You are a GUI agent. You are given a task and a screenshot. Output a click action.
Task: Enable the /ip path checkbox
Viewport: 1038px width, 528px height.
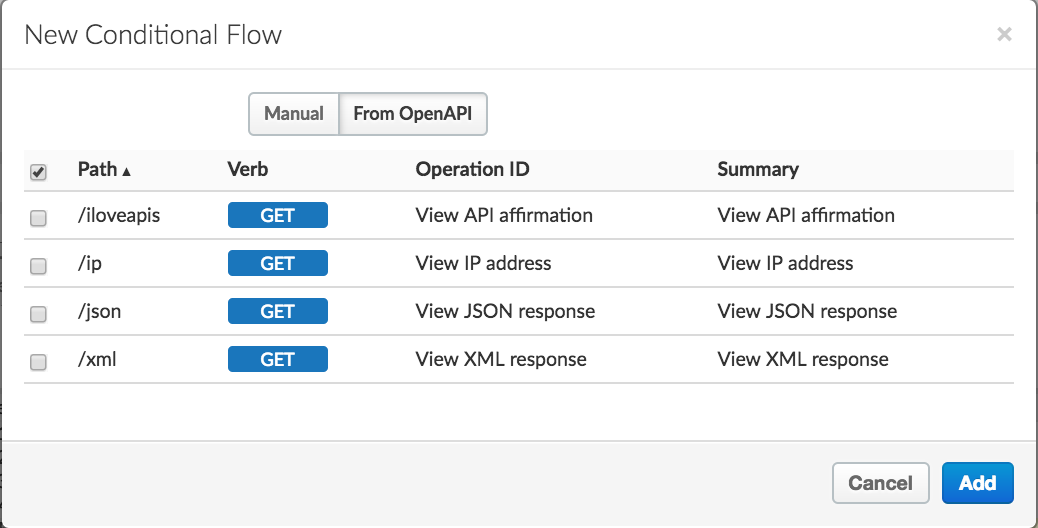tap(38, 266)
